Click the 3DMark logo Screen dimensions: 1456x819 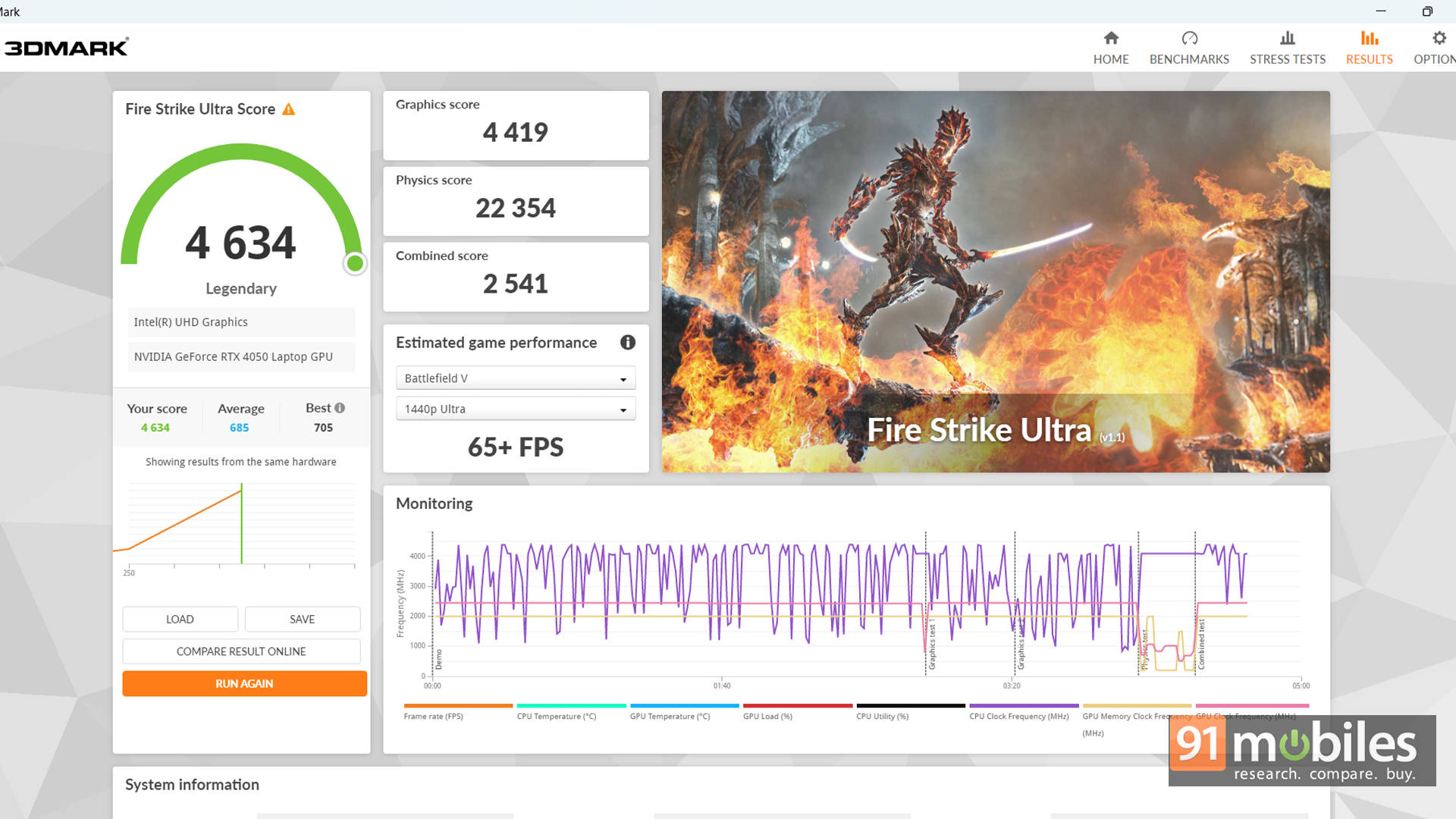pyautogui.click(x=67, y=48)
